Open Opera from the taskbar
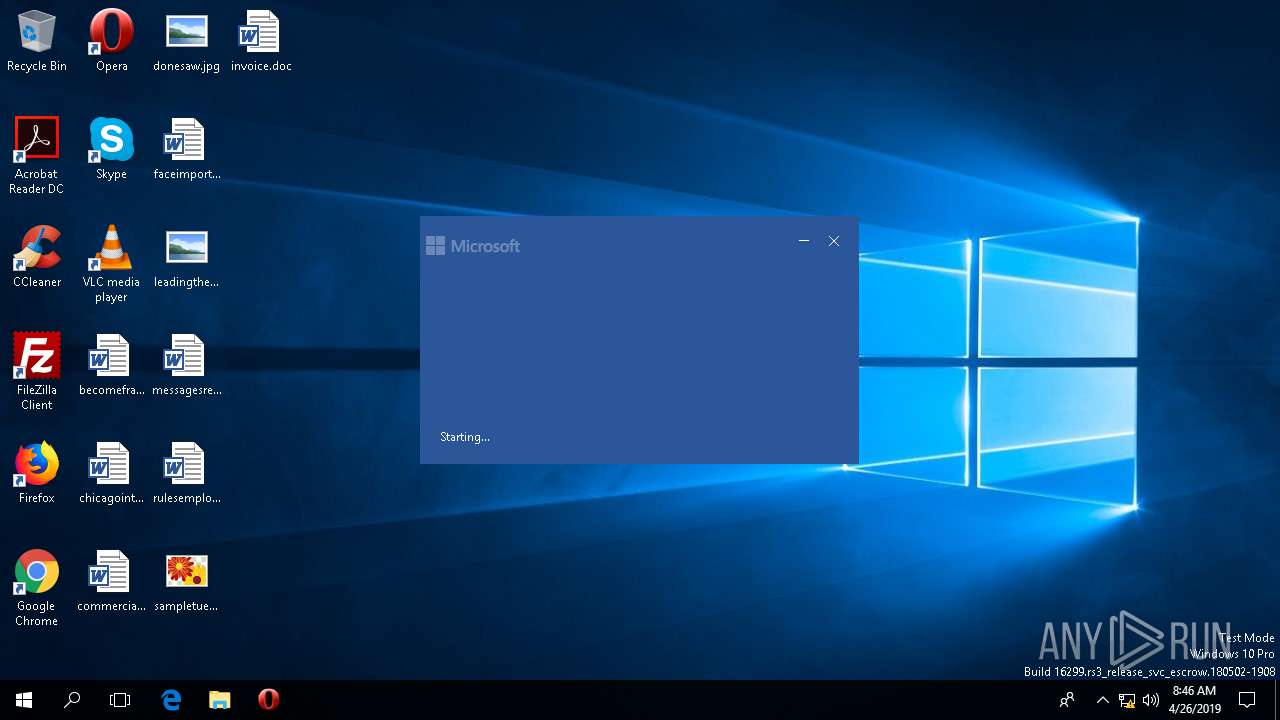The image size is (1280, 720). (268, 700)
